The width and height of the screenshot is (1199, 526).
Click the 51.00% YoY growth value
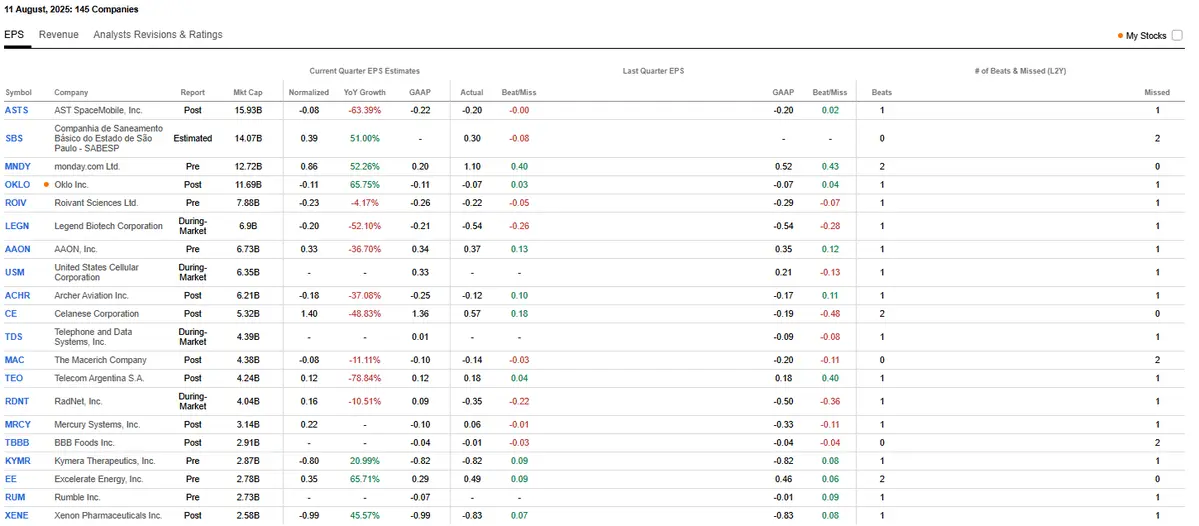coord(365,138)
